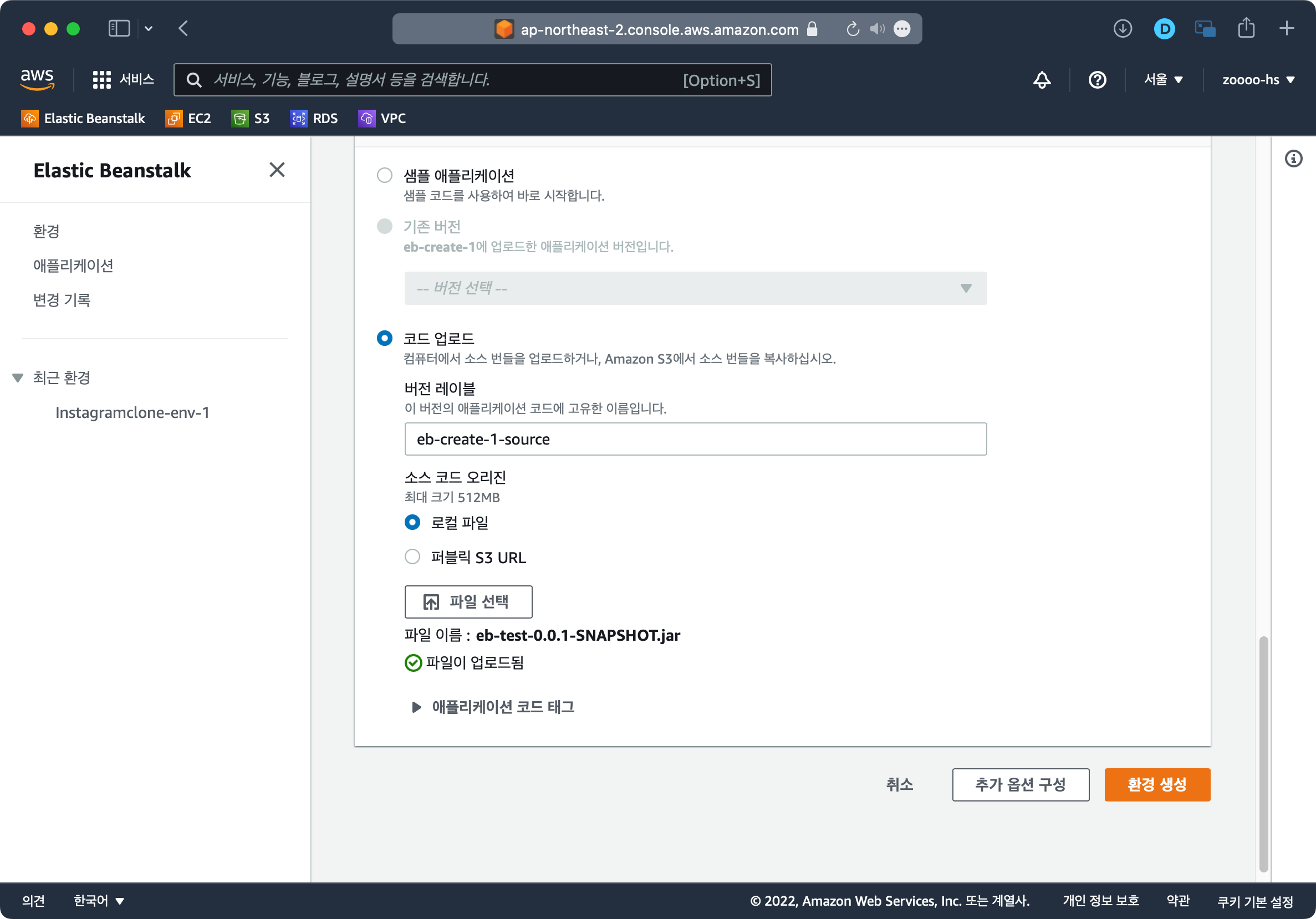The height and width of the screenshot is (919, 1316).
Task: Click the 버전 레이블 input field
Action: [695, 439]
